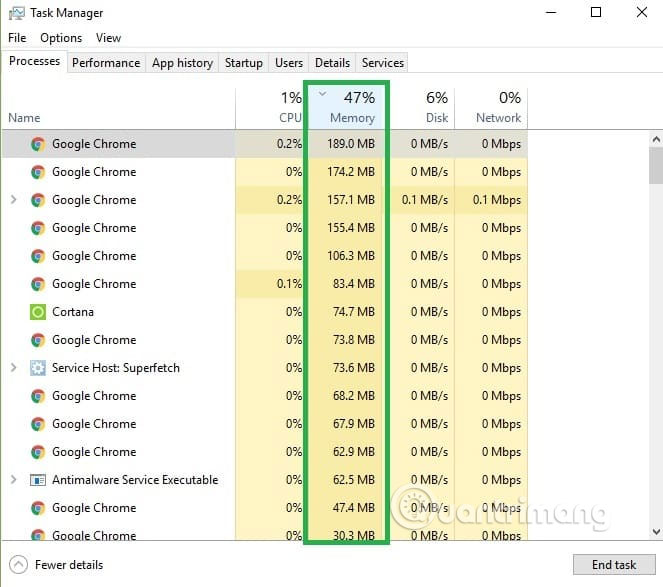Click the 83.4 MB memory value
This screenshot has width=663, height=587.
354,284
